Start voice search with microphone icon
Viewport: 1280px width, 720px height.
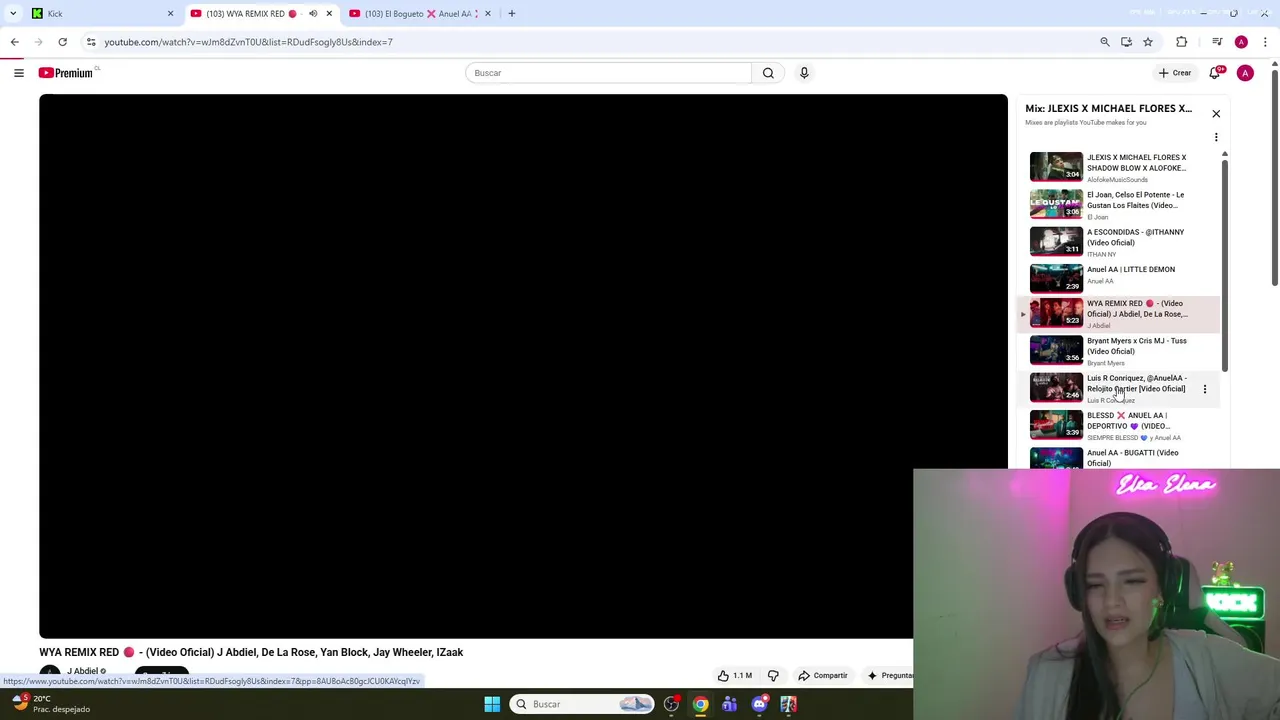click(804, 72)
